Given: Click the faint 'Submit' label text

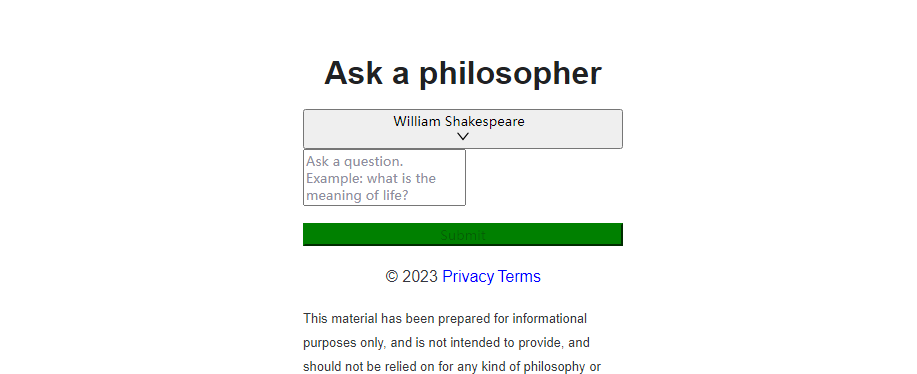Looking at the screenshot, I should pos(463,236).
